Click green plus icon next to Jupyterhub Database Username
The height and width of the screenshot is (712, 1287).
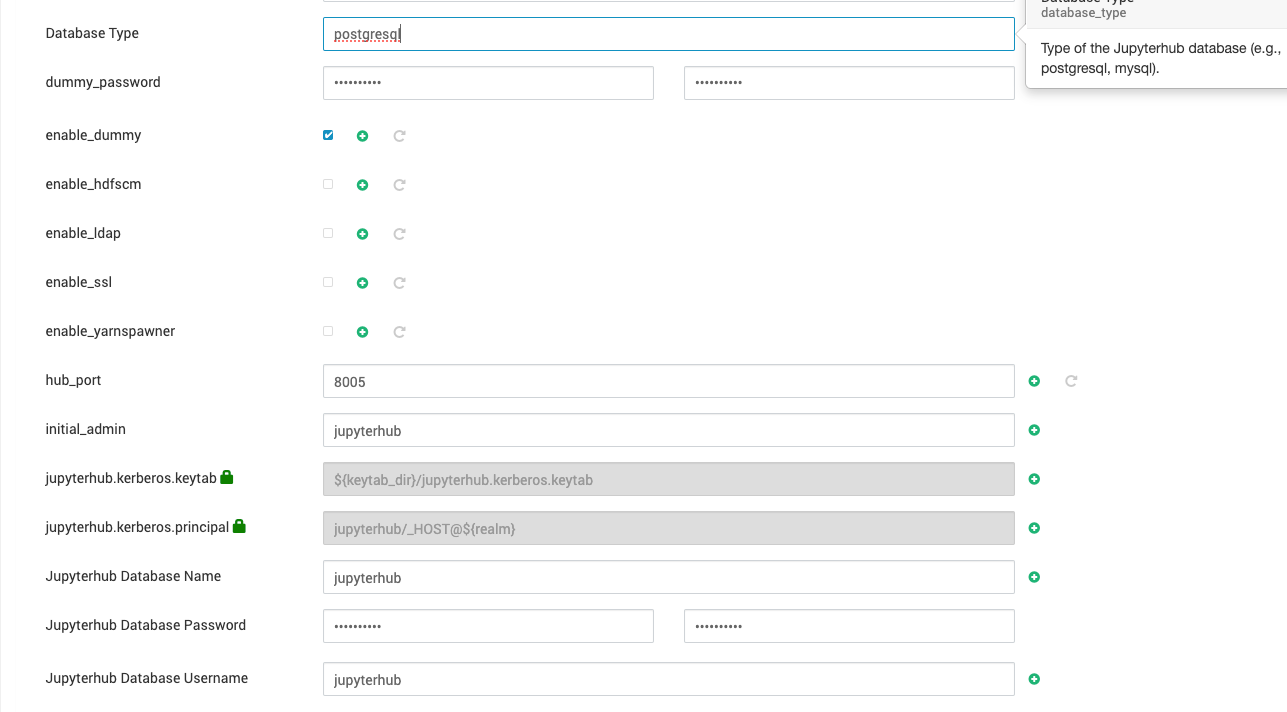[x=1034, y=679]
